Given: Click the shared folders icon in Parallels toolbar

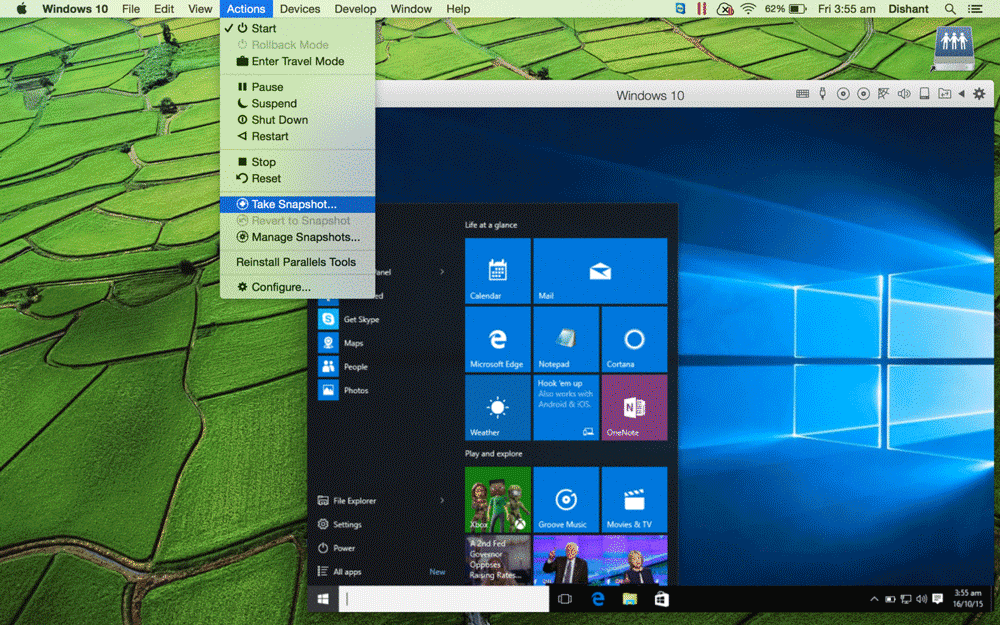Looking at the screenshot, I should coord(944,93).
